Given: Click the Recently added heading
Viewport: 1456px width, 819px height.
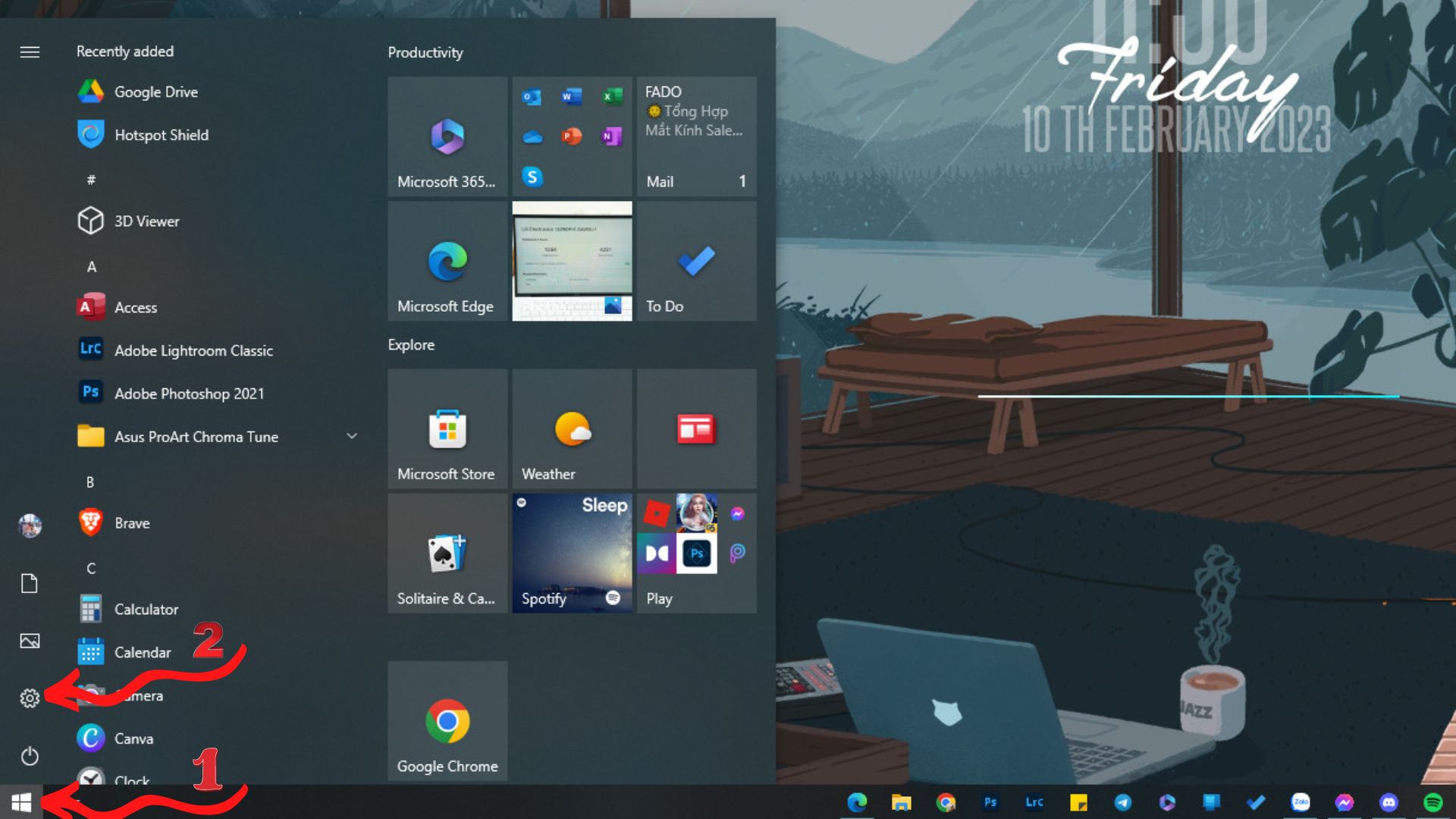Looking at the screenshot, I should coord(125,52).
